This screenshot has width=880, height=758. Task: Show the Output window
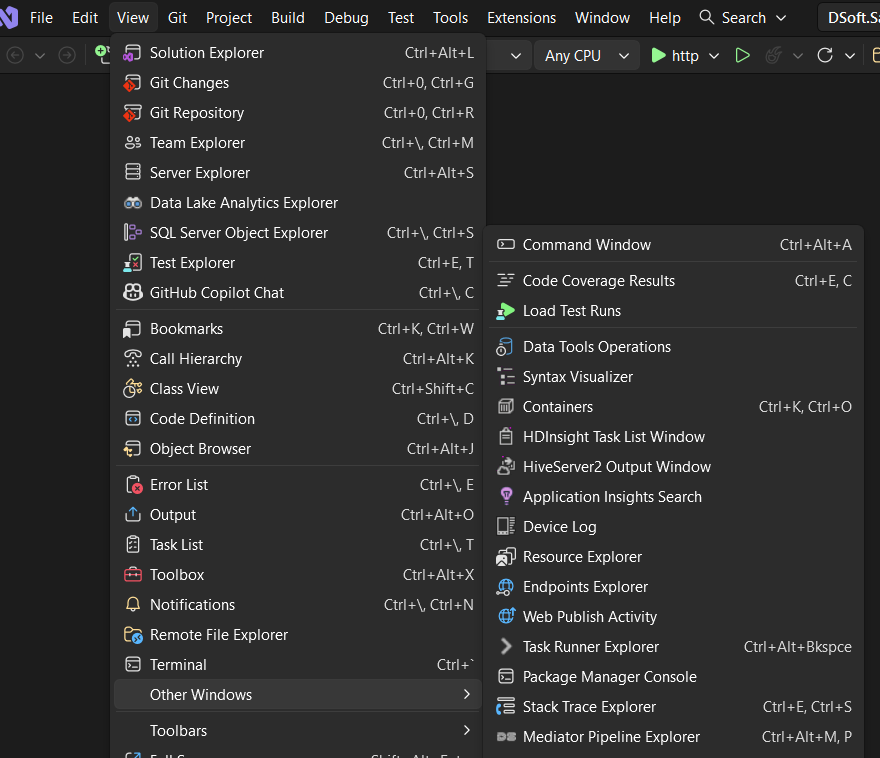(297, 515)
